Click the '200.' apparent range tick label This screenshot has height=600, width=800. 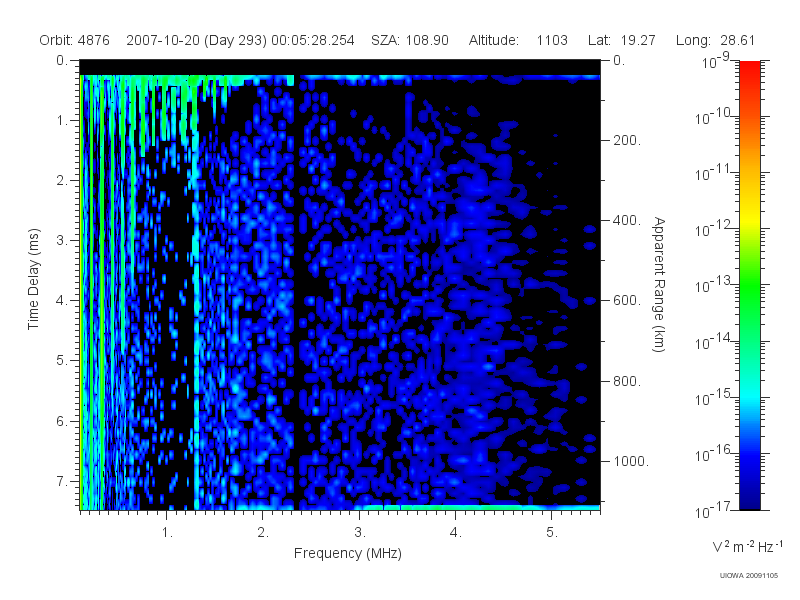627,140
